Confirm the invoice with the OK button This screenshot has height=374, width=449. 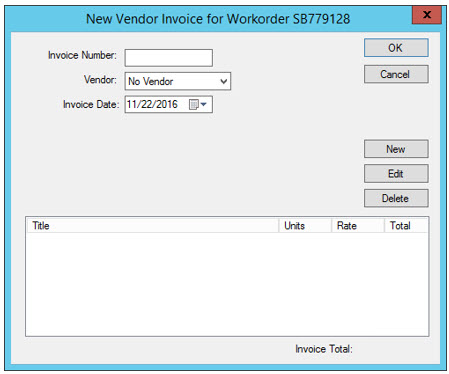point(396,48)
